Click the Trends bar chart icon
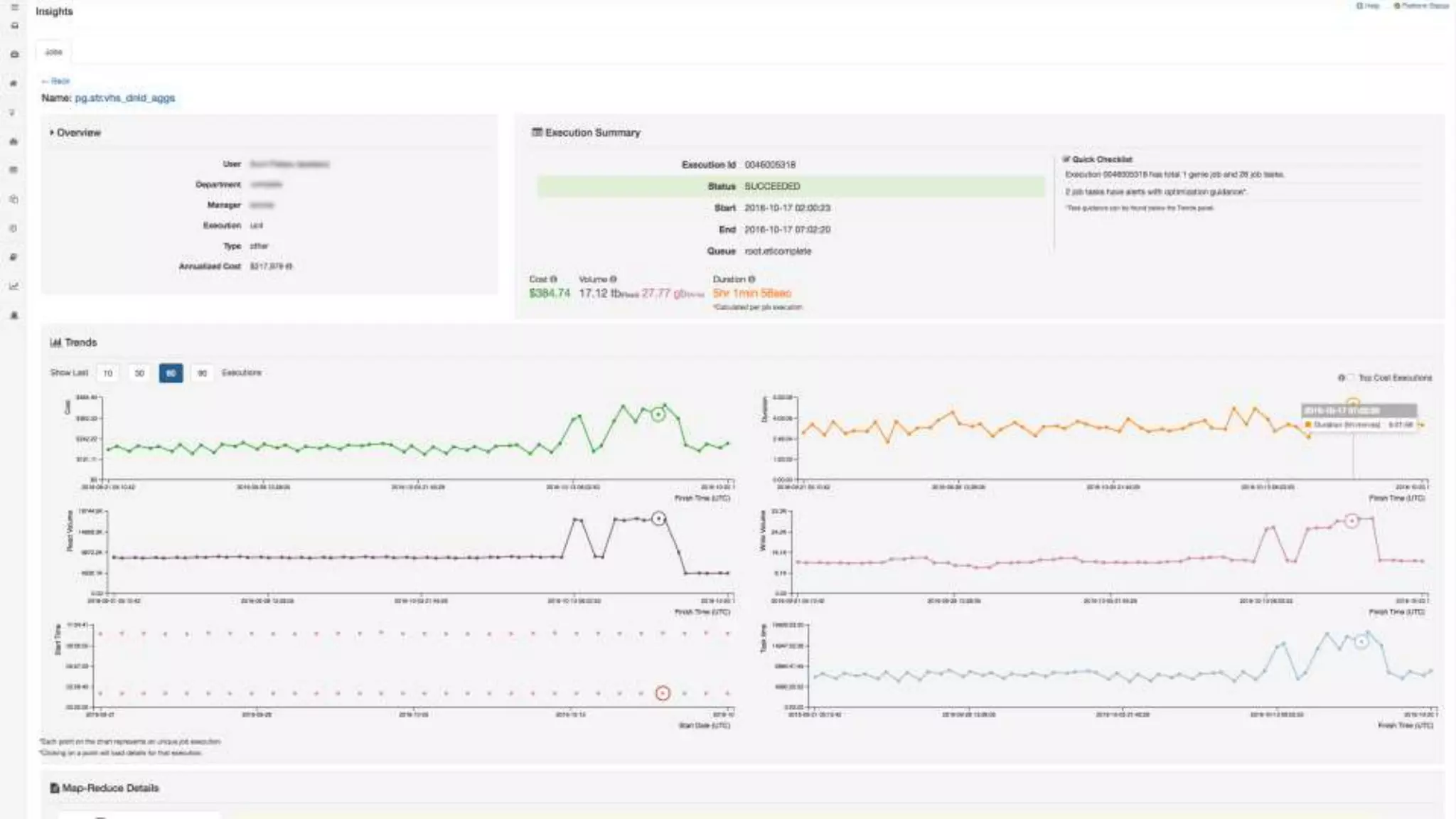 point(55,343)
